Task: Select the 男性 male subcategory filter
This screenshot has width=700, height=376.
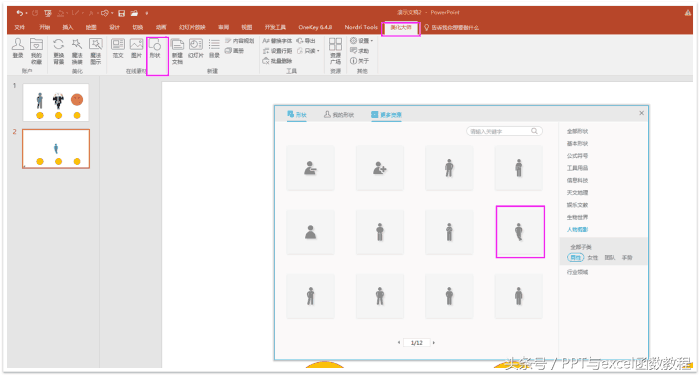Action: tap(575, 258)
